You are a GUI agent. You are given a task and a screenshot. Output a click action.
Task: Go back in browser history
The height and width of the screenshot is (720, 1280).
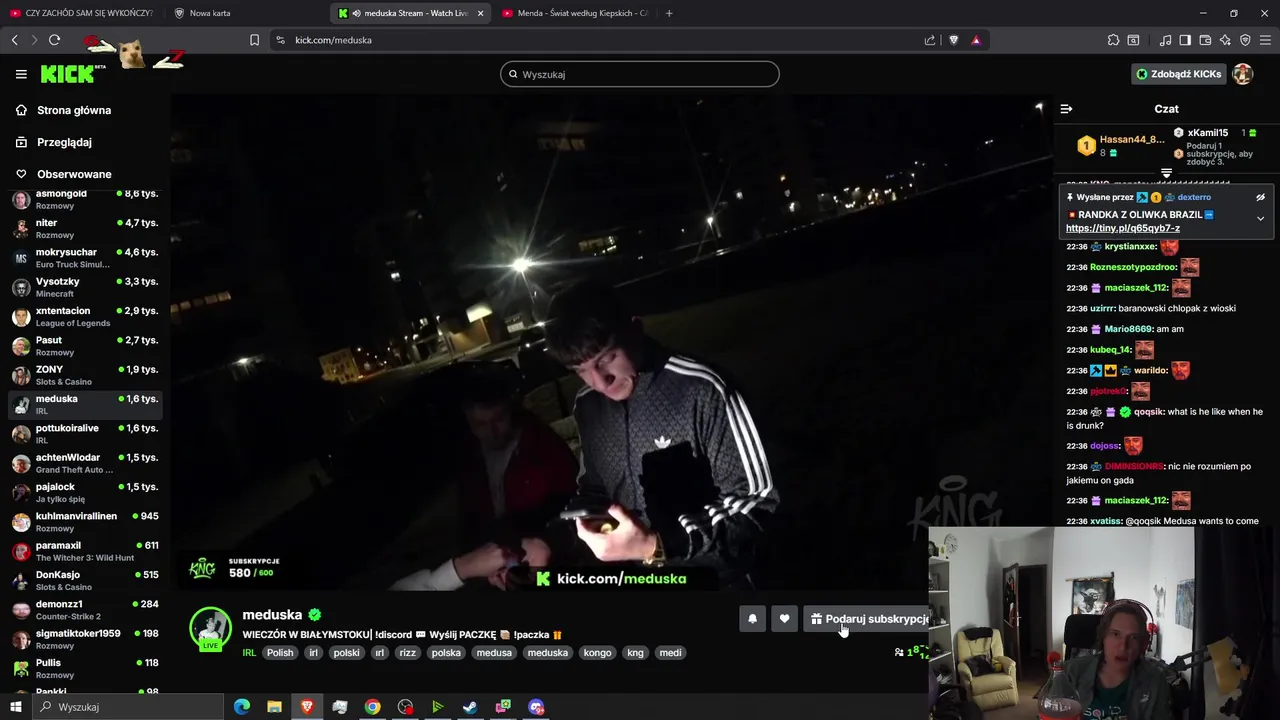tap(14, 40)
